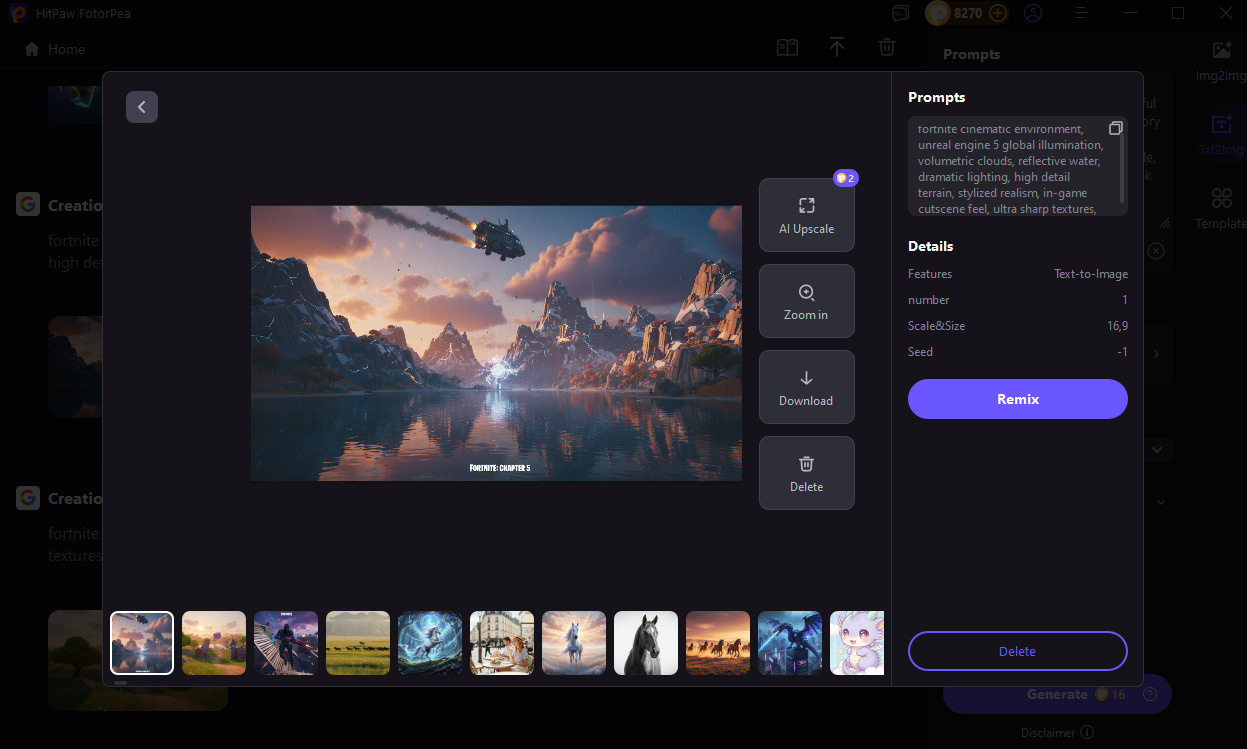This screenshot has height=749, width=1247.
Task: Click the trash icon in the top toolbar
Action: 887,47
